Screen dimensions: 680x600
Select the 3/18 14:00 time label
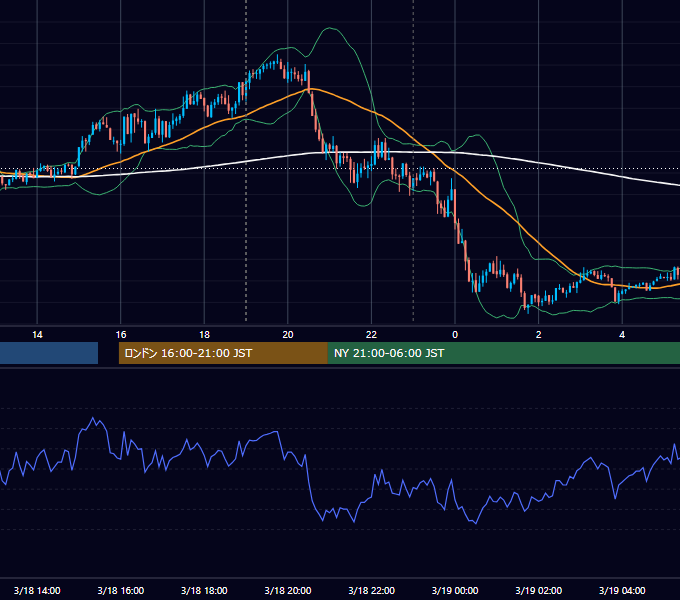[x=37, y=590]
